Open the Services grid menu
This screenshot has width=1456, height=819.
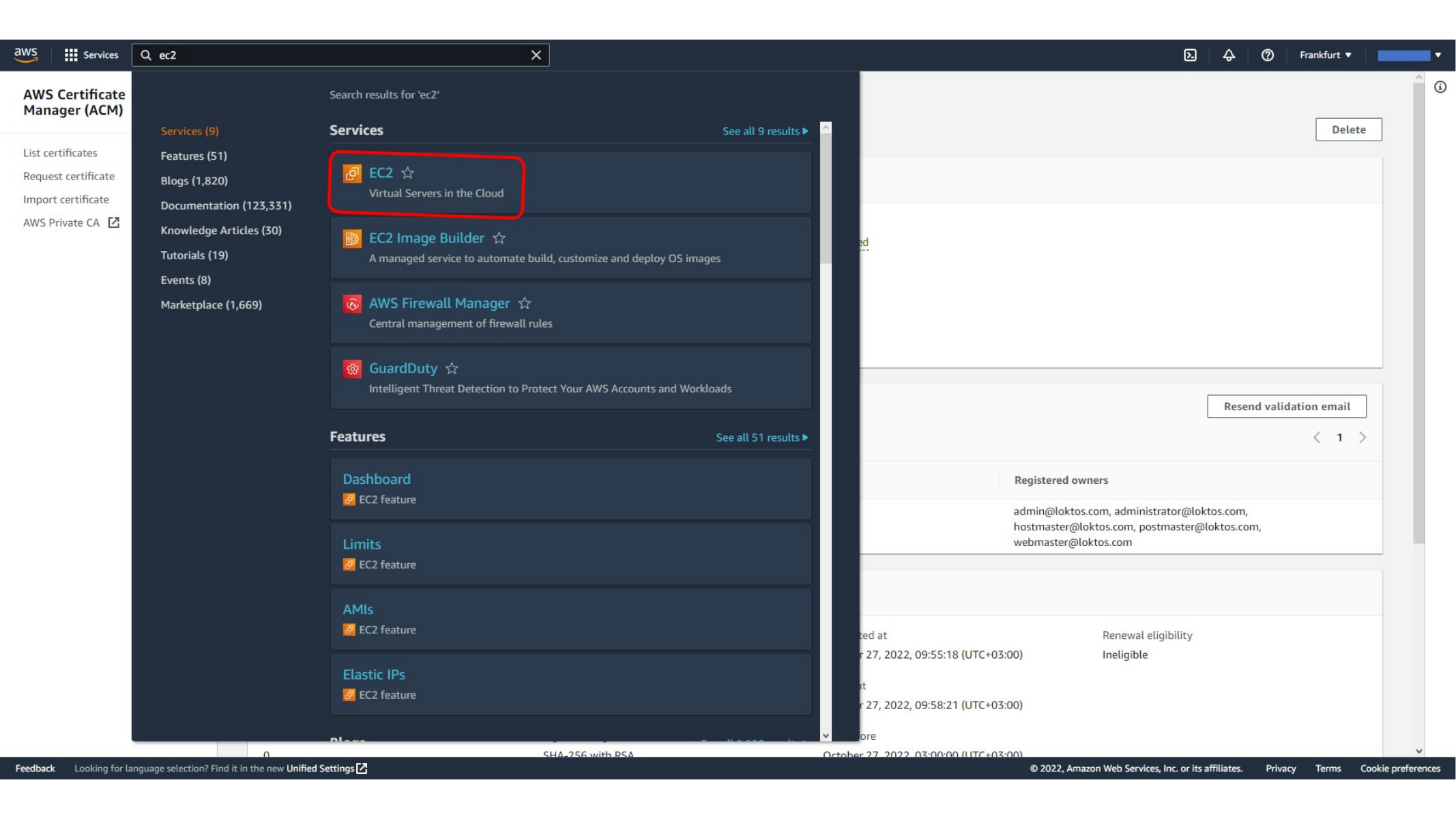[91, 55]
